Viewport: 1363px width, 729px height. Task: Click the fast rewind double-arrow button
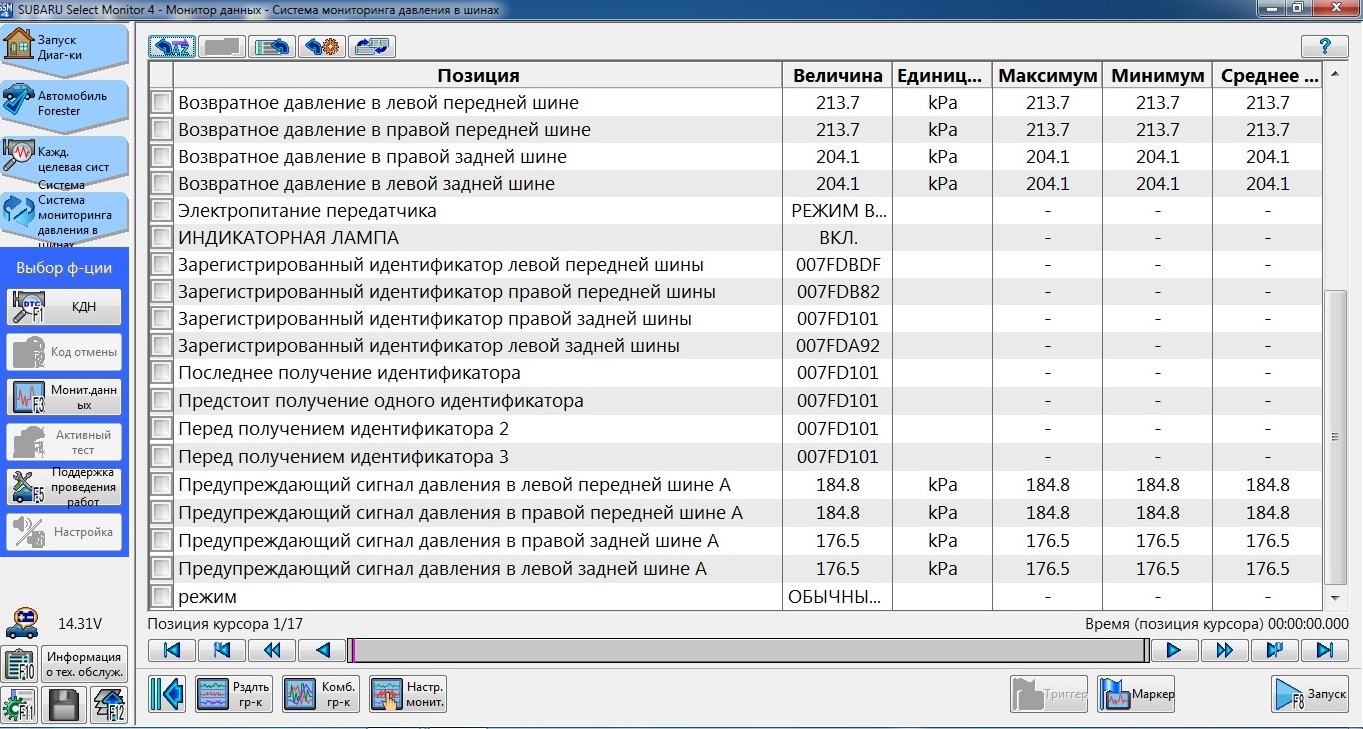(x=272, y=650)
